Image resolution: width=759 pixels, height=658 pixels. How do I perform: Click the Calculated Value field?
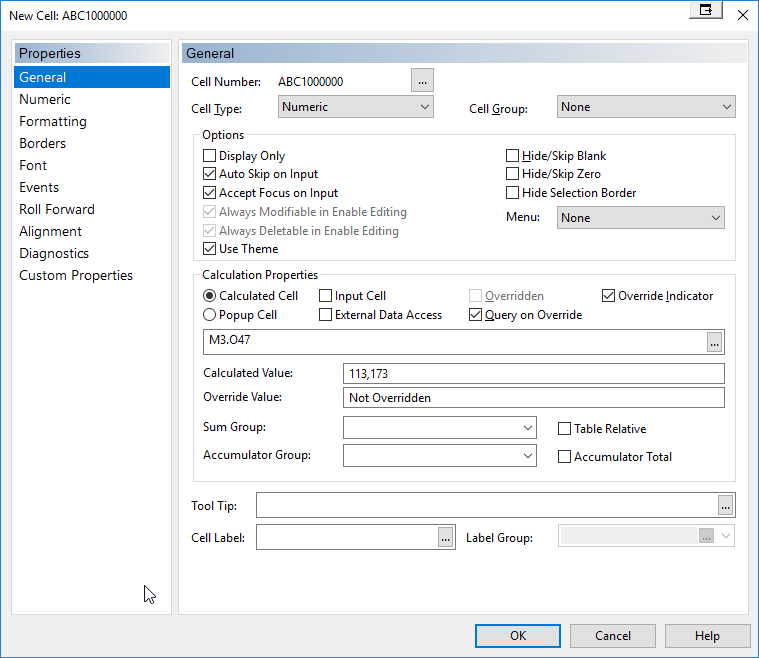click(533, 373)
